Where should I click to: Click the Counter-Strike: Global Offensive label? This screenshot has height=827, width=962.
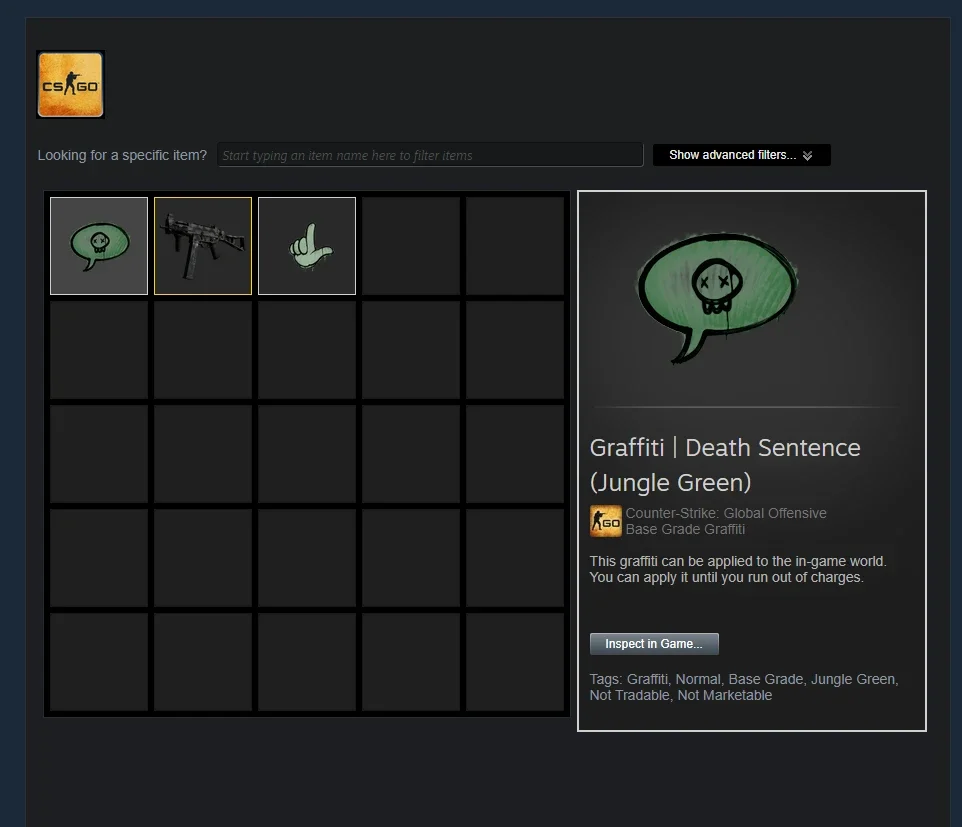tap(726, 513)
